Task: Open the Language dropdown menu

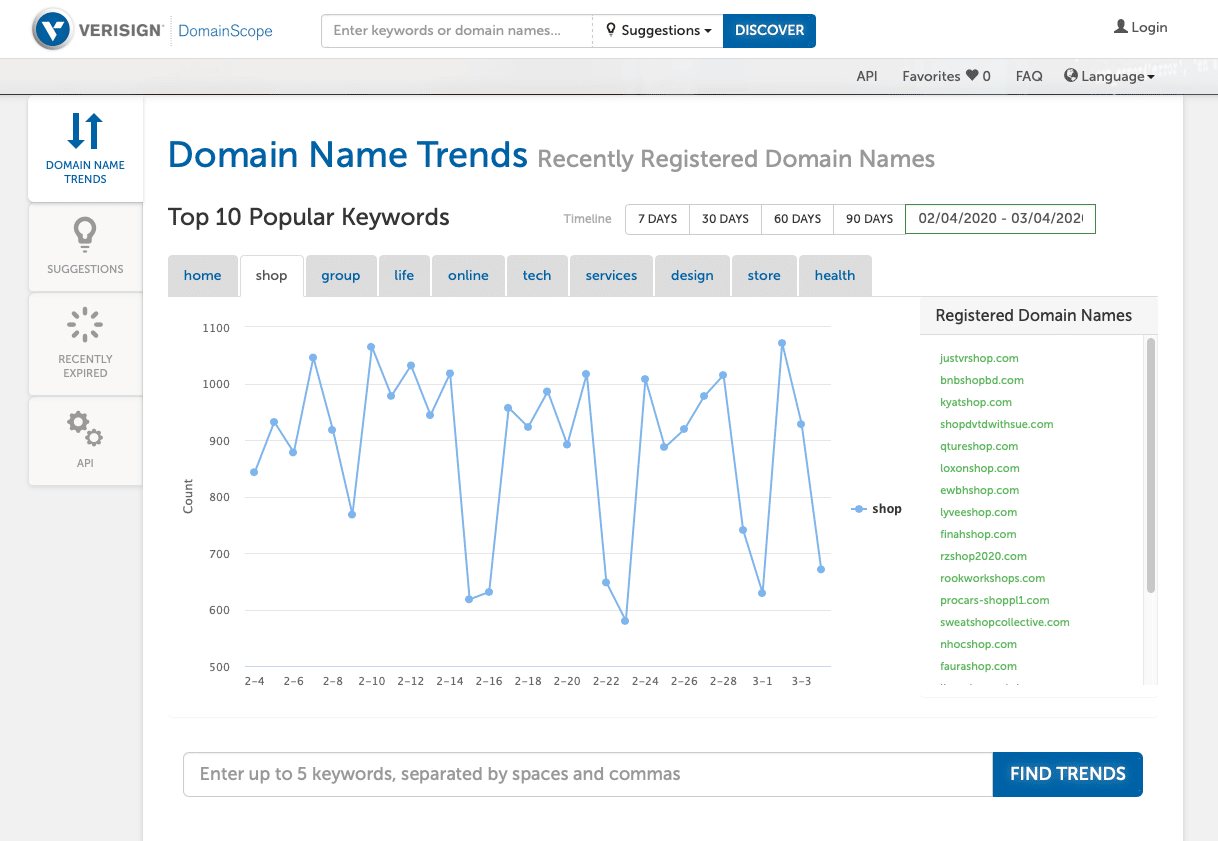Action: (1109, 76)
